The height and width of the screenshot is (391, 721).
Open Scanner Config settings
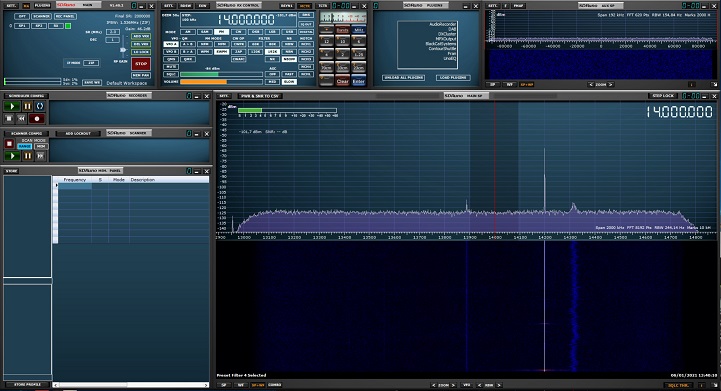[x=26, y=133]
